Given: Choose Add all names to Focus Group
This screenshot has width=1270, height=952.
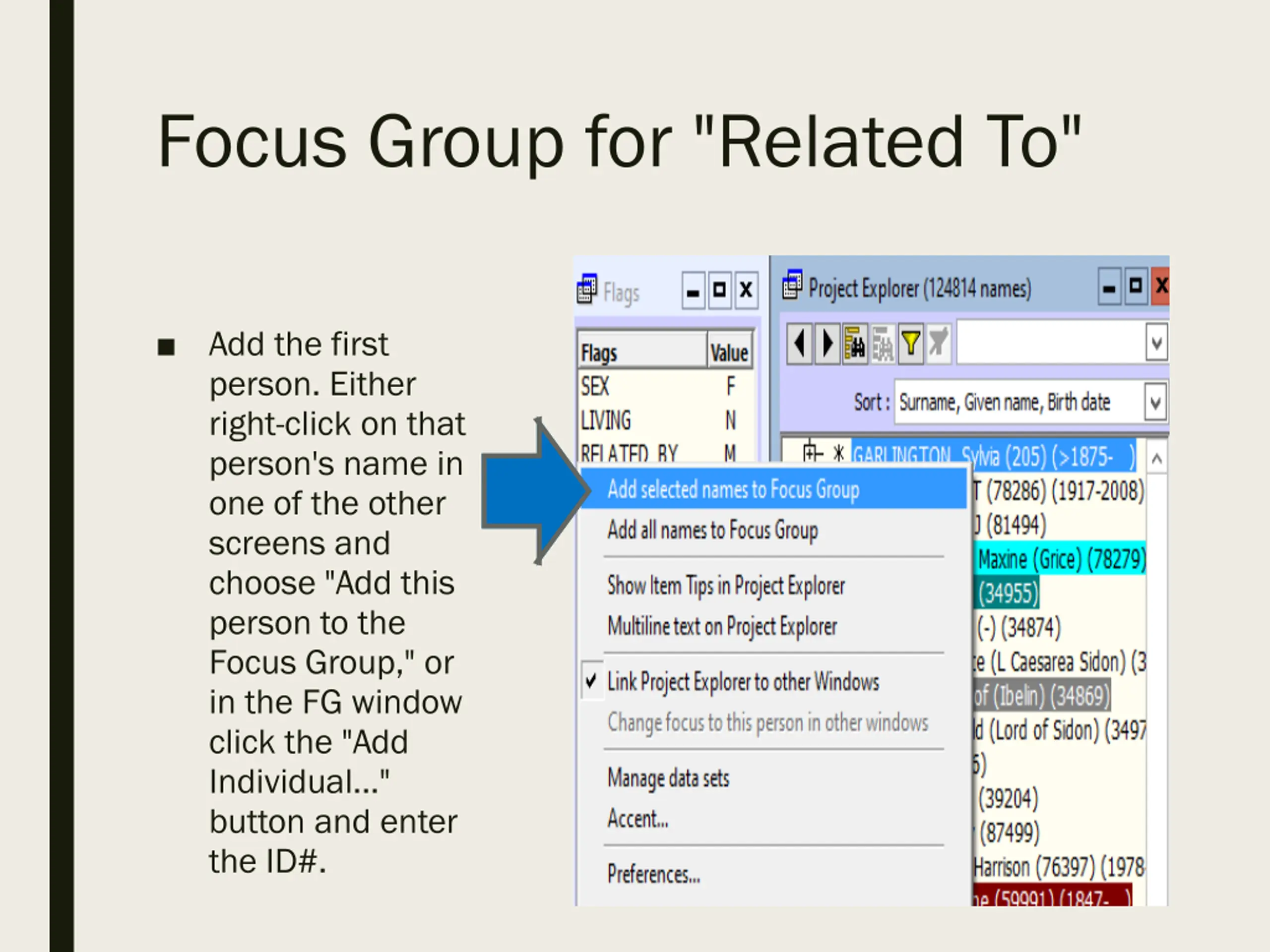Looking at the screenshot, I should [712, 530].
